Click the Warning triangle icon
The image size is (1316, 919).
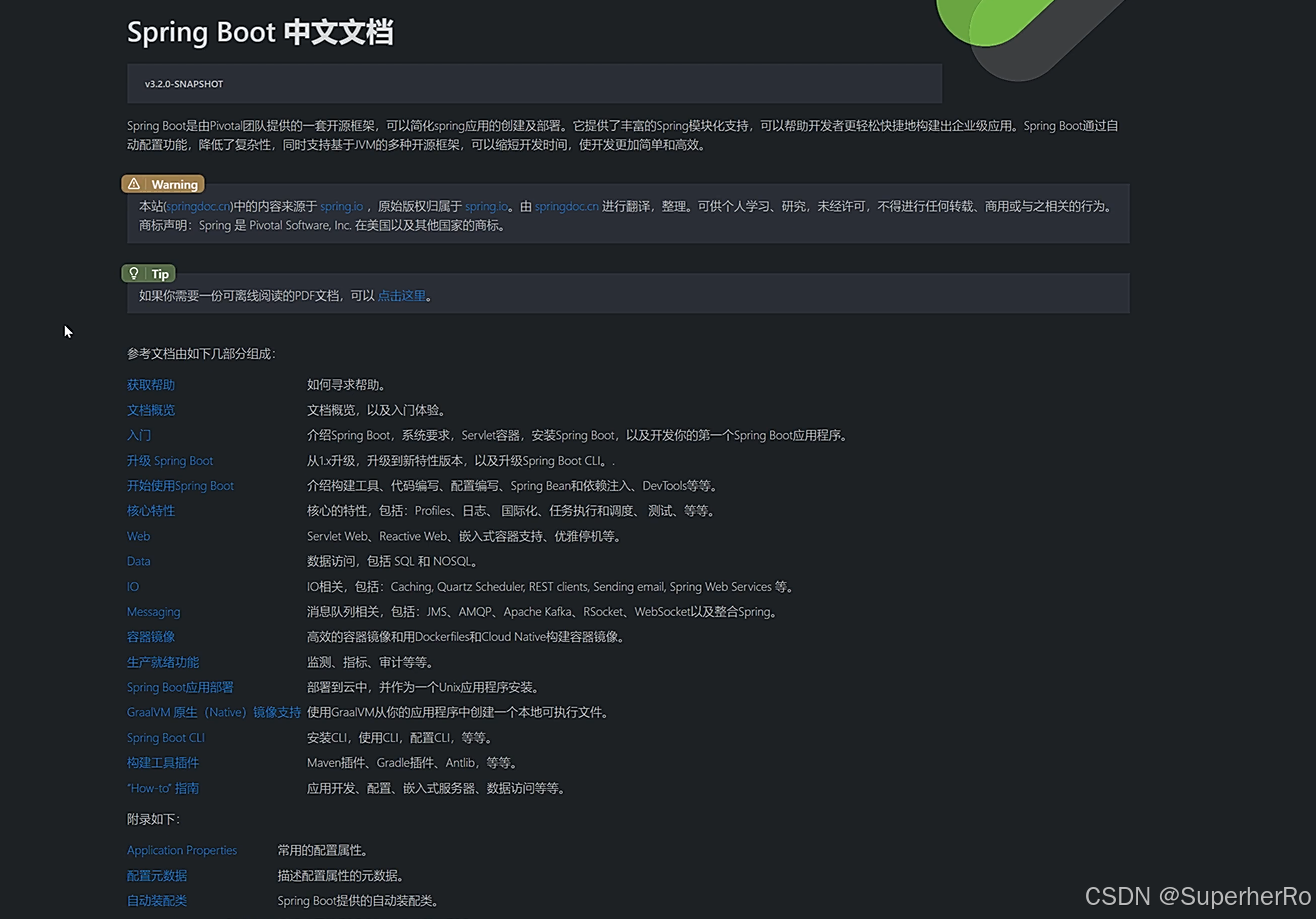[x=135, y=184]
